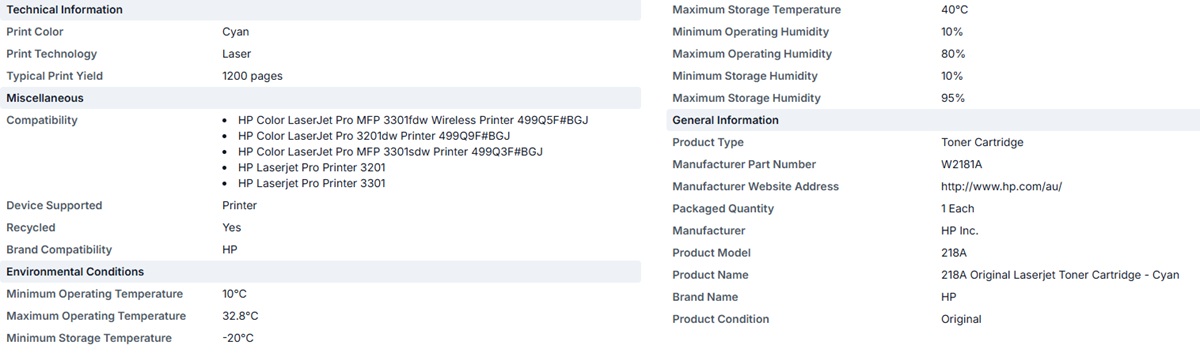Viewport: 1200px width, 360px height.
Task: Click the Technical Information section header
Action: click(320, 10)
